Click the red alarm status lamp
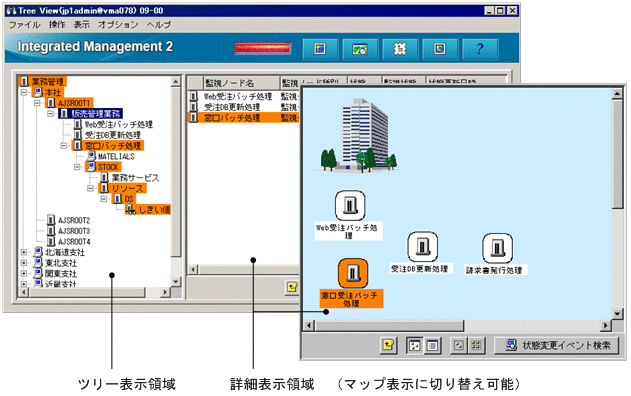 coord(262,49)
